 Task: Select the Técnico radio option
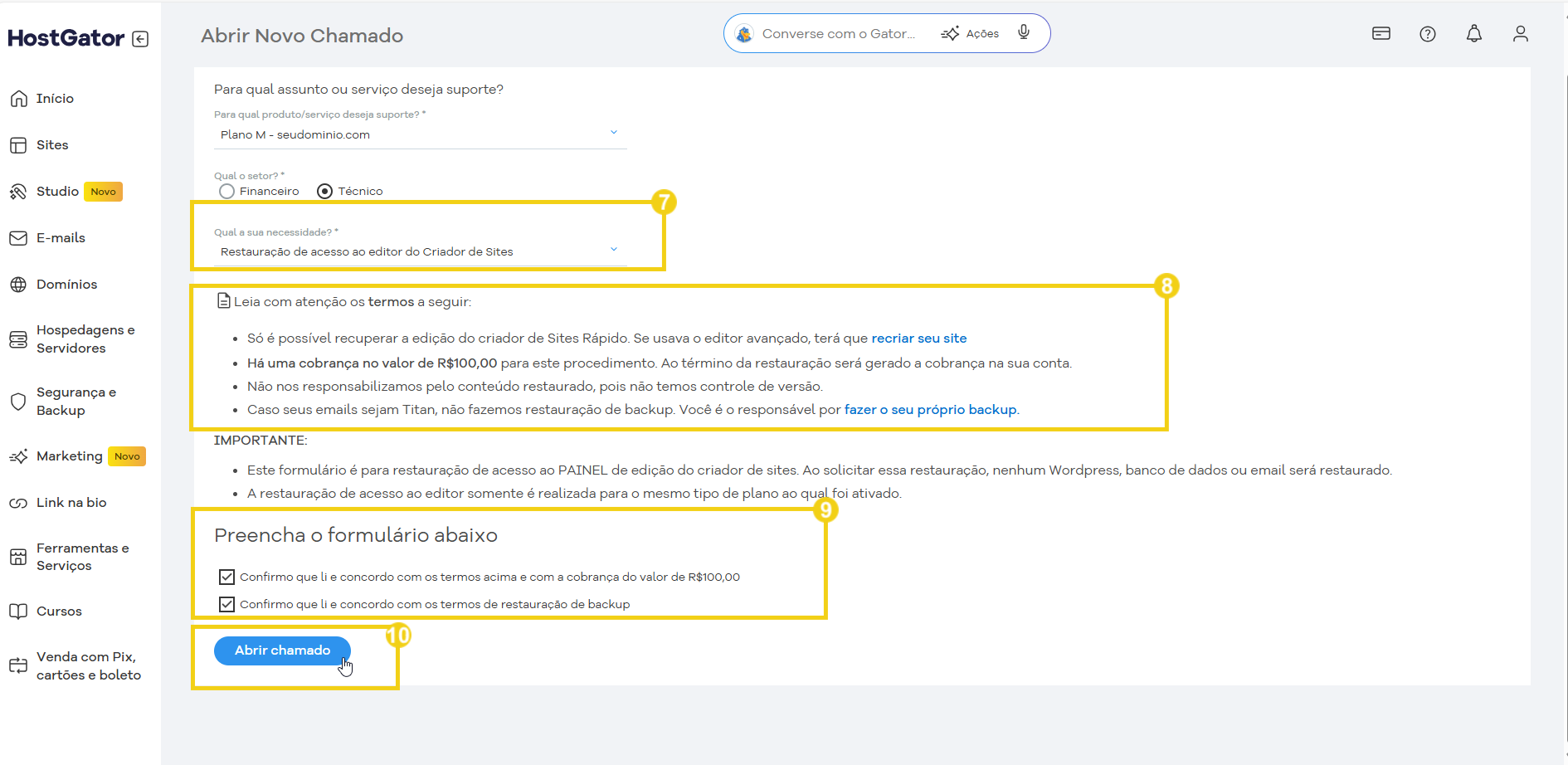coord(325,192)
